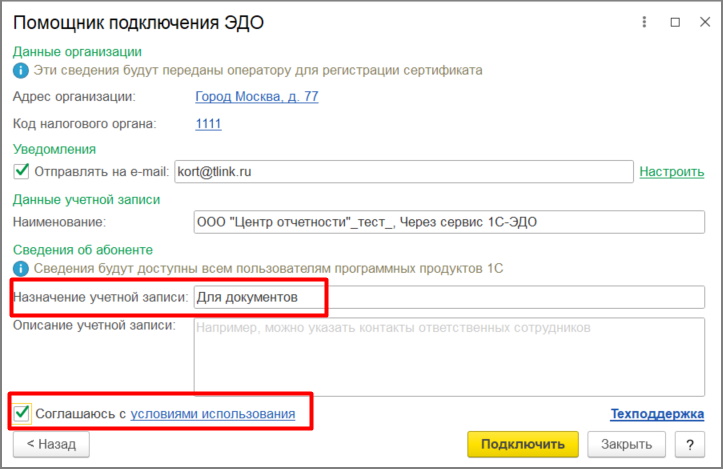Open help with the question mark button
This screenshot has width=723, height=469.
coord(690,444)
